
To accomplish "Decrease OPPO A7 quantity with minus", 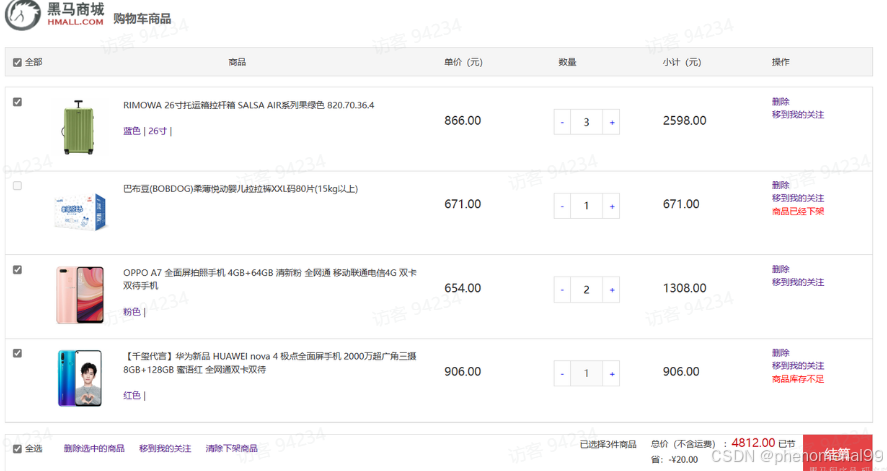I will (x=562, y=289).
